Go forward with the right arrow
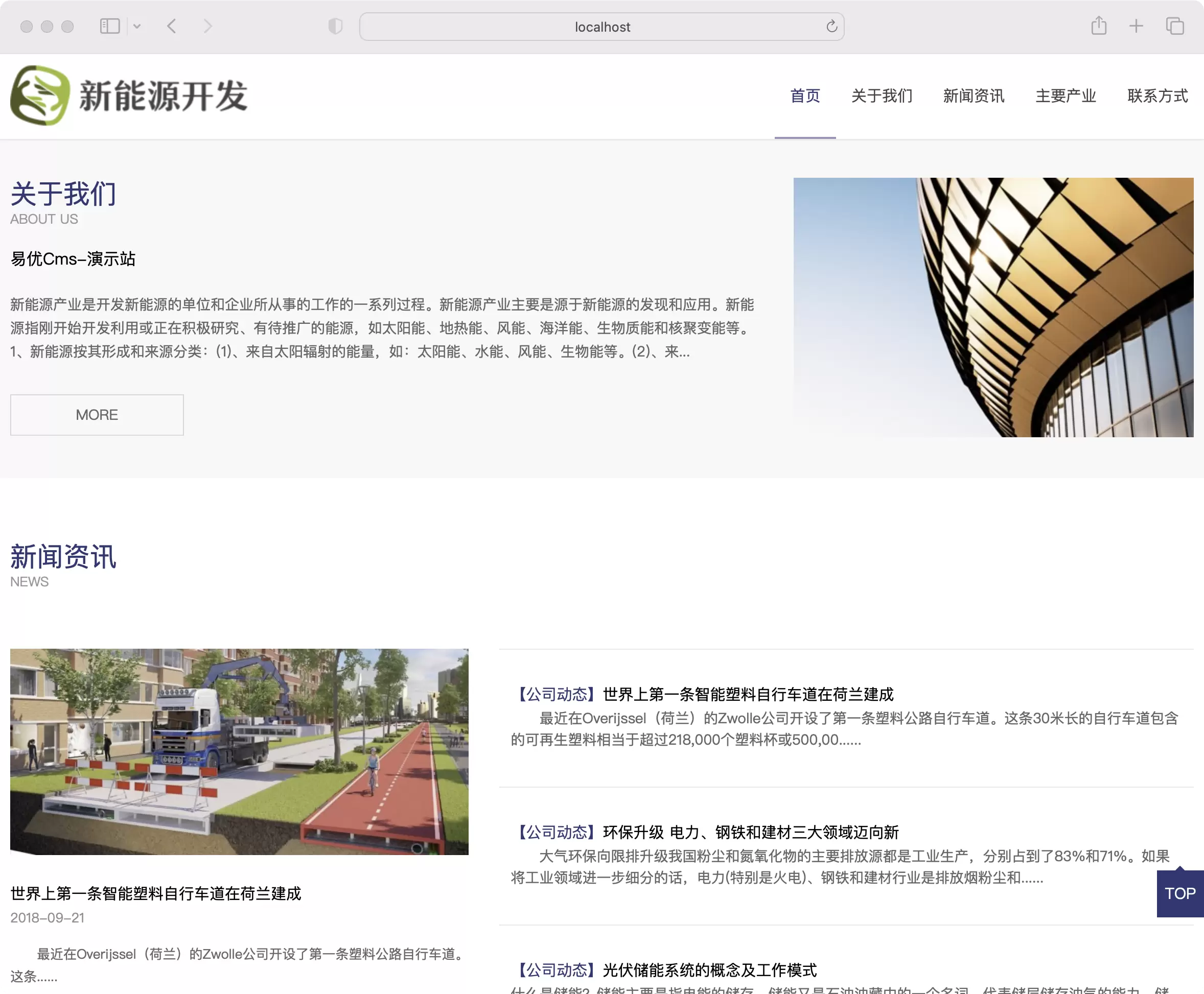This screenshot has height=994, width=1204. click(x=208, y=27)
